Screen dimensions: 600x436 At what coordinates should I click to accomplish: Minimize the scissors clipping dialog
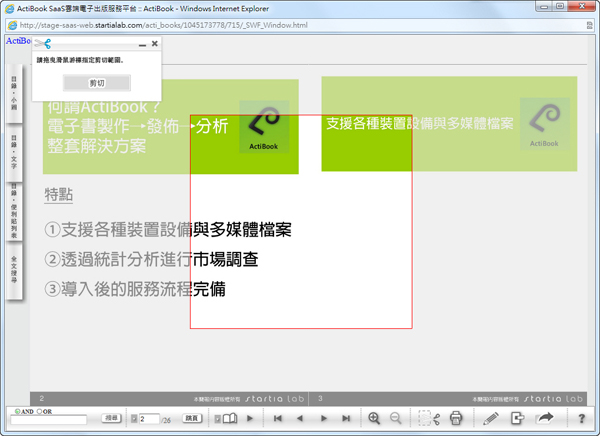click(x=142, y=44)
